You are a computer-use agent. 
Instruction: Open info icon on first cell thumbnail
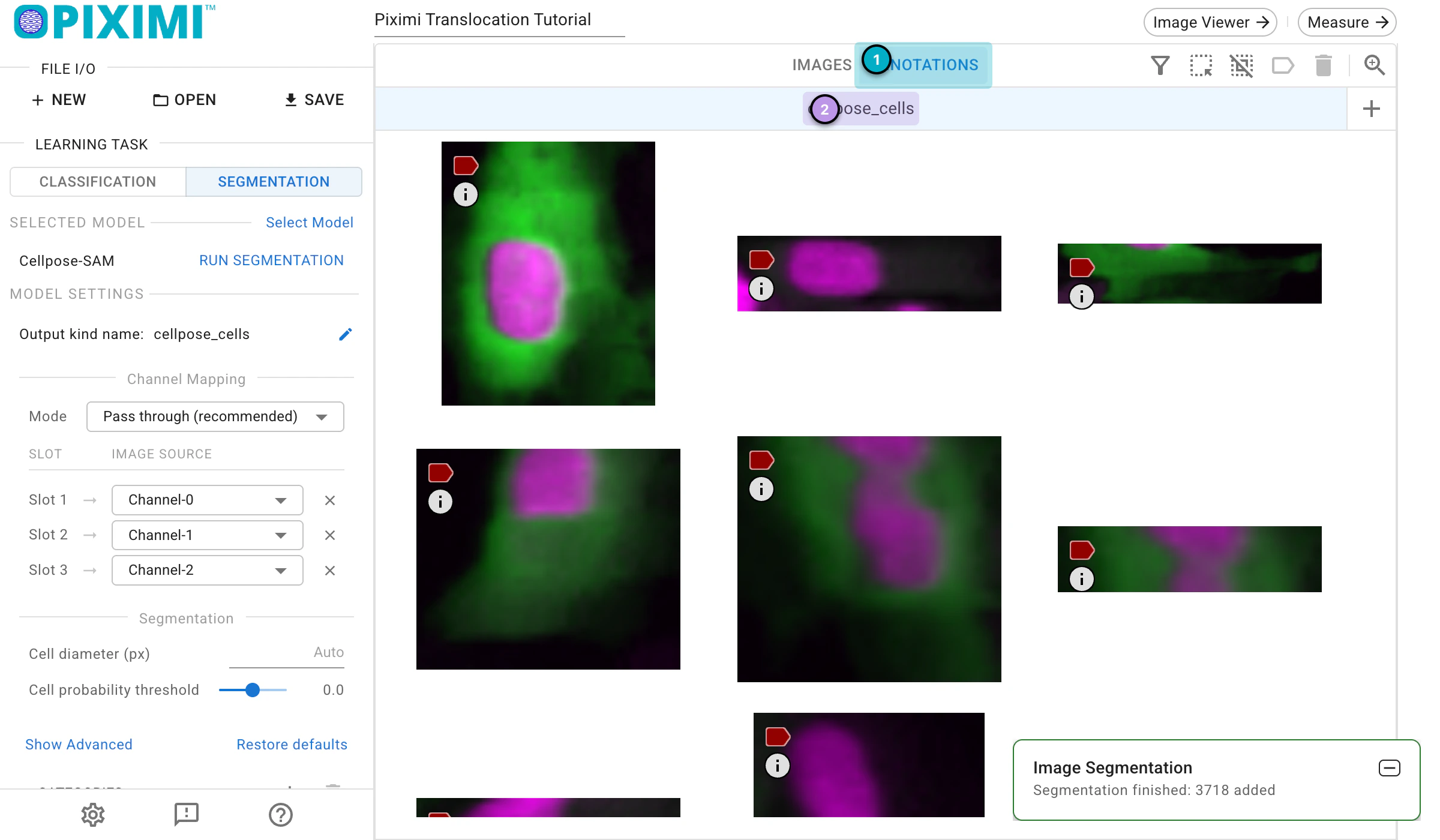465,194
